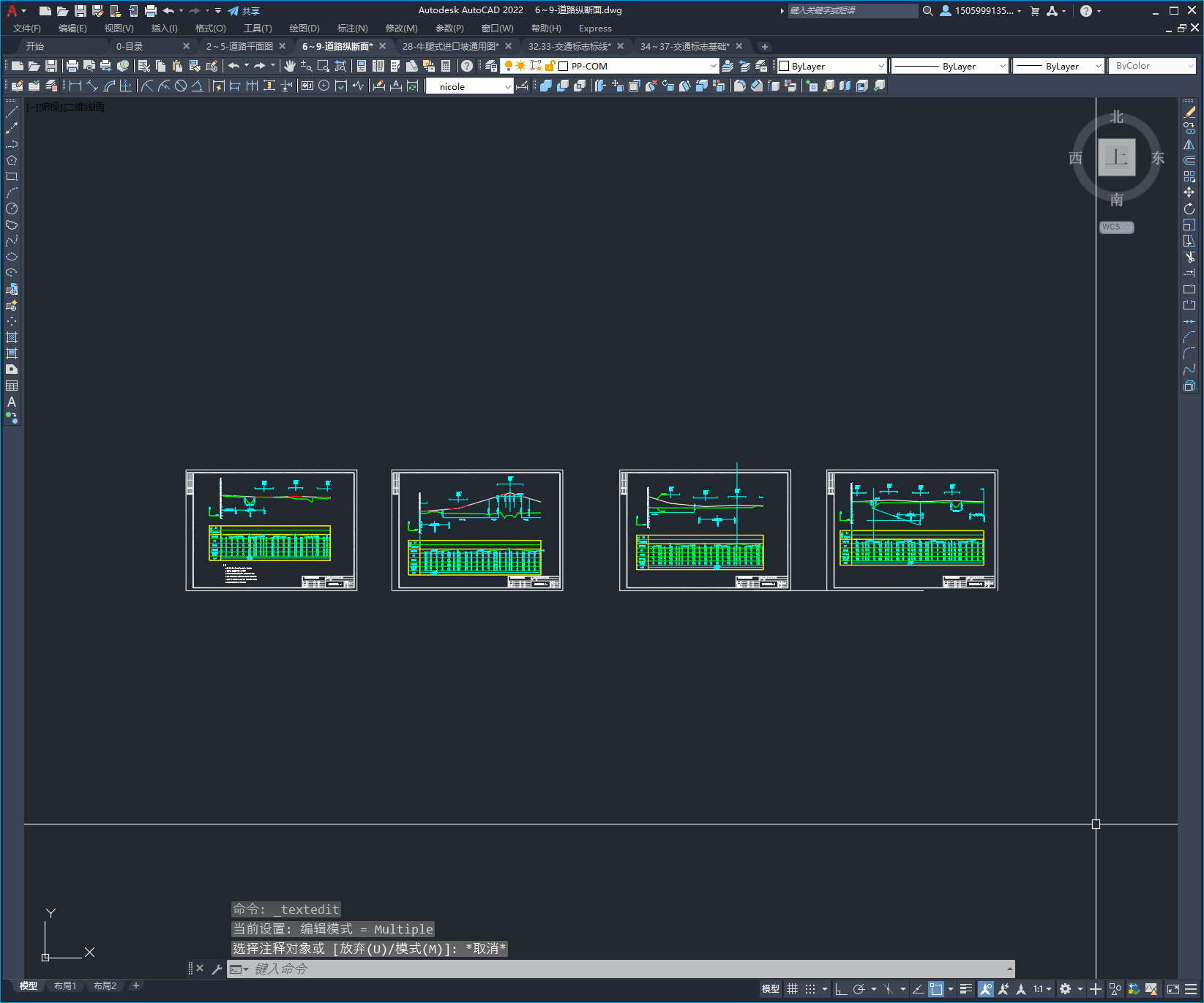
Task: Toggle object snap square icon
Action: tap(936, 989)
